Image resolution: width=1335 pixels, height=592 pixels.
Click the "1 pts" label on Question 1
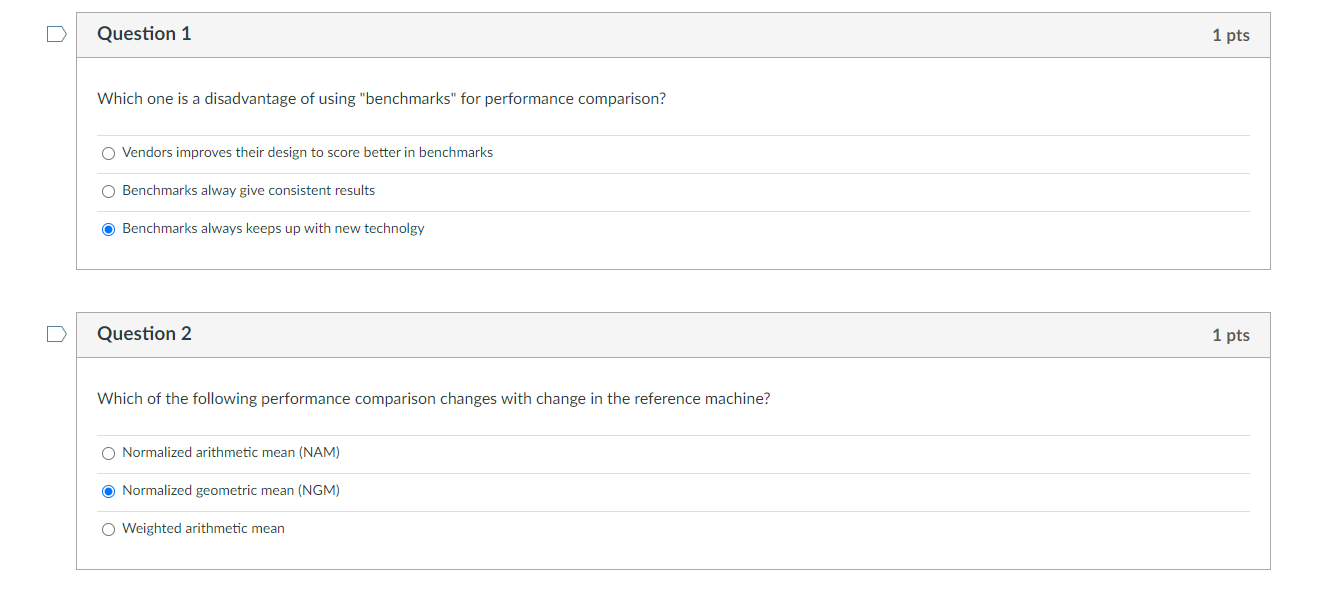[1230, 35]
